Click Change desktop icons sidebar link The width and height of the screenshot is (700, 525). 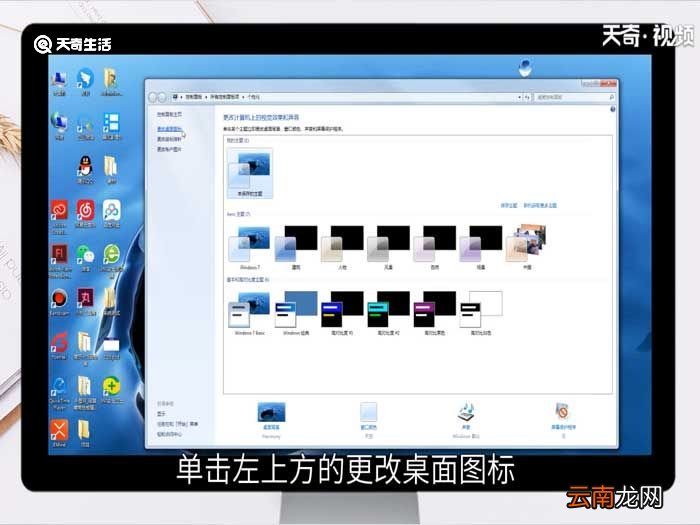click(x=169, y=129)
